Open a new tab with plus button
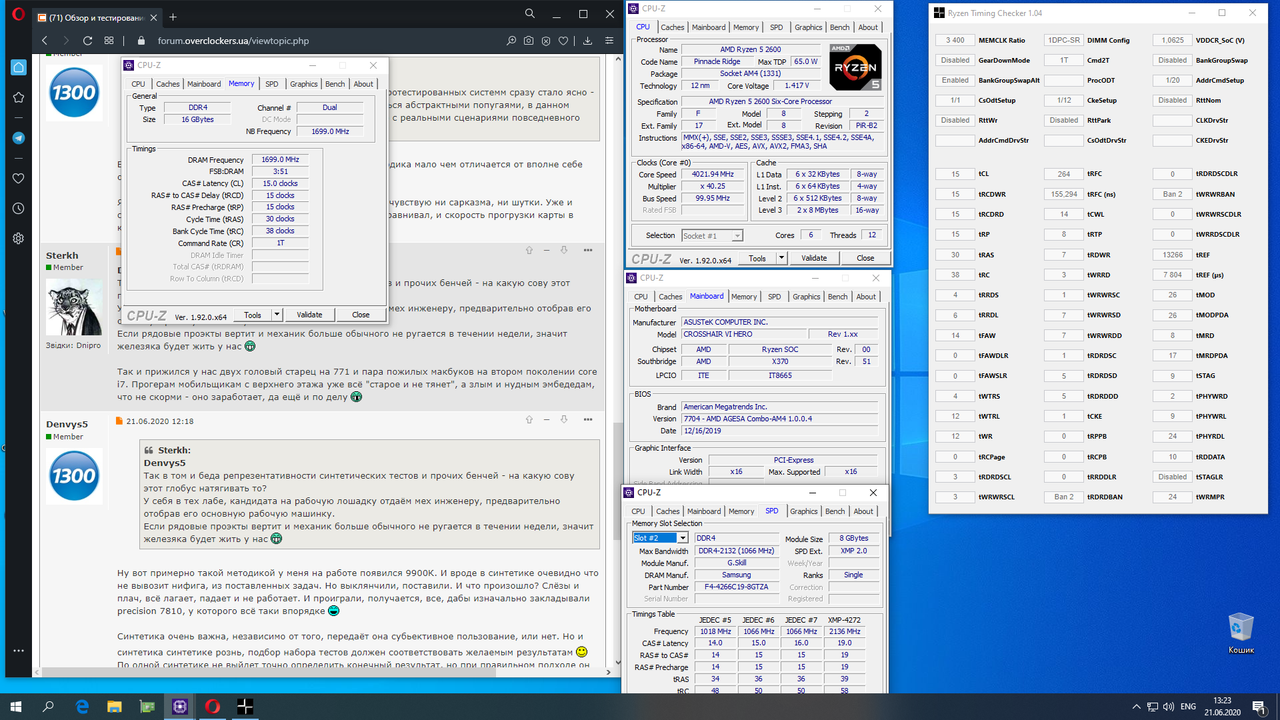 [x=173, y=17]
